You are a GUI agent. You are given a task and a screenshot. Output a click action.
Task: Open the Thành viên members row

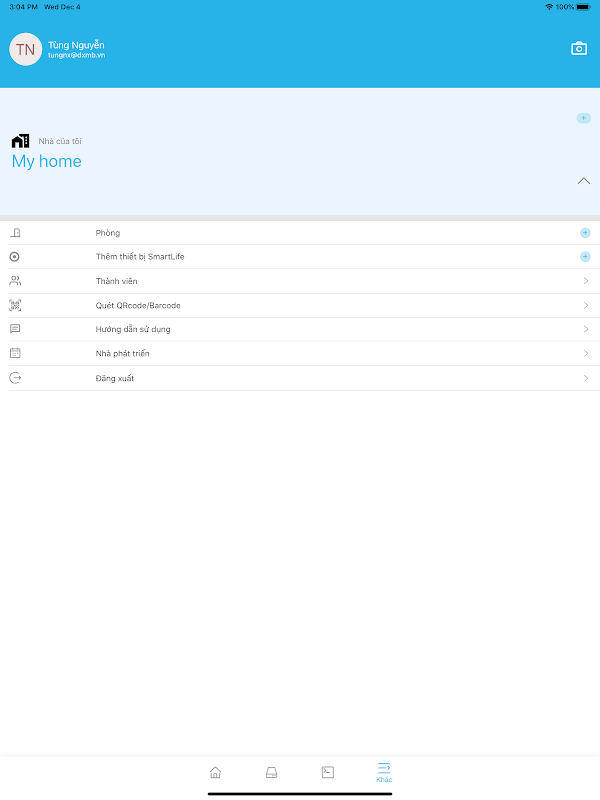(300, 281)
